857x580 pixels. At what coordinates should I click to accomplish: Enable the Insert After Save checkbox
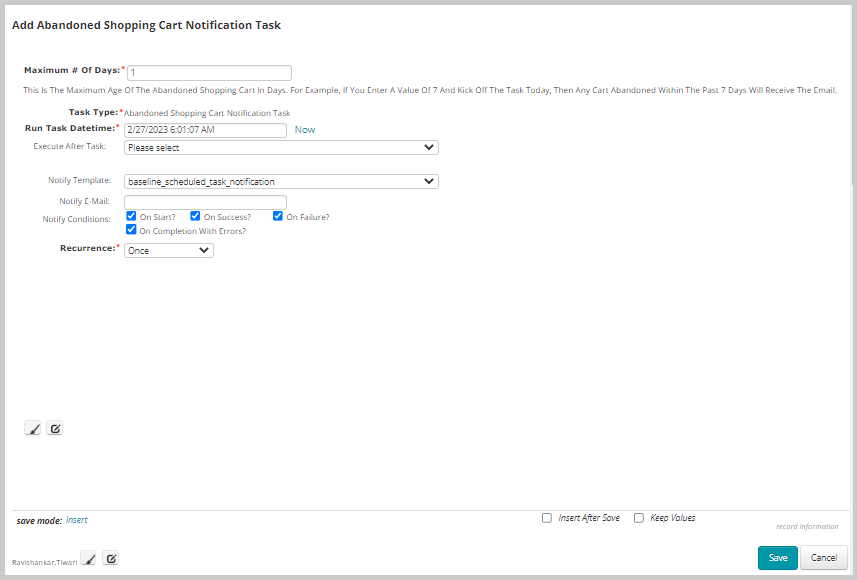(x=547, y=517)
